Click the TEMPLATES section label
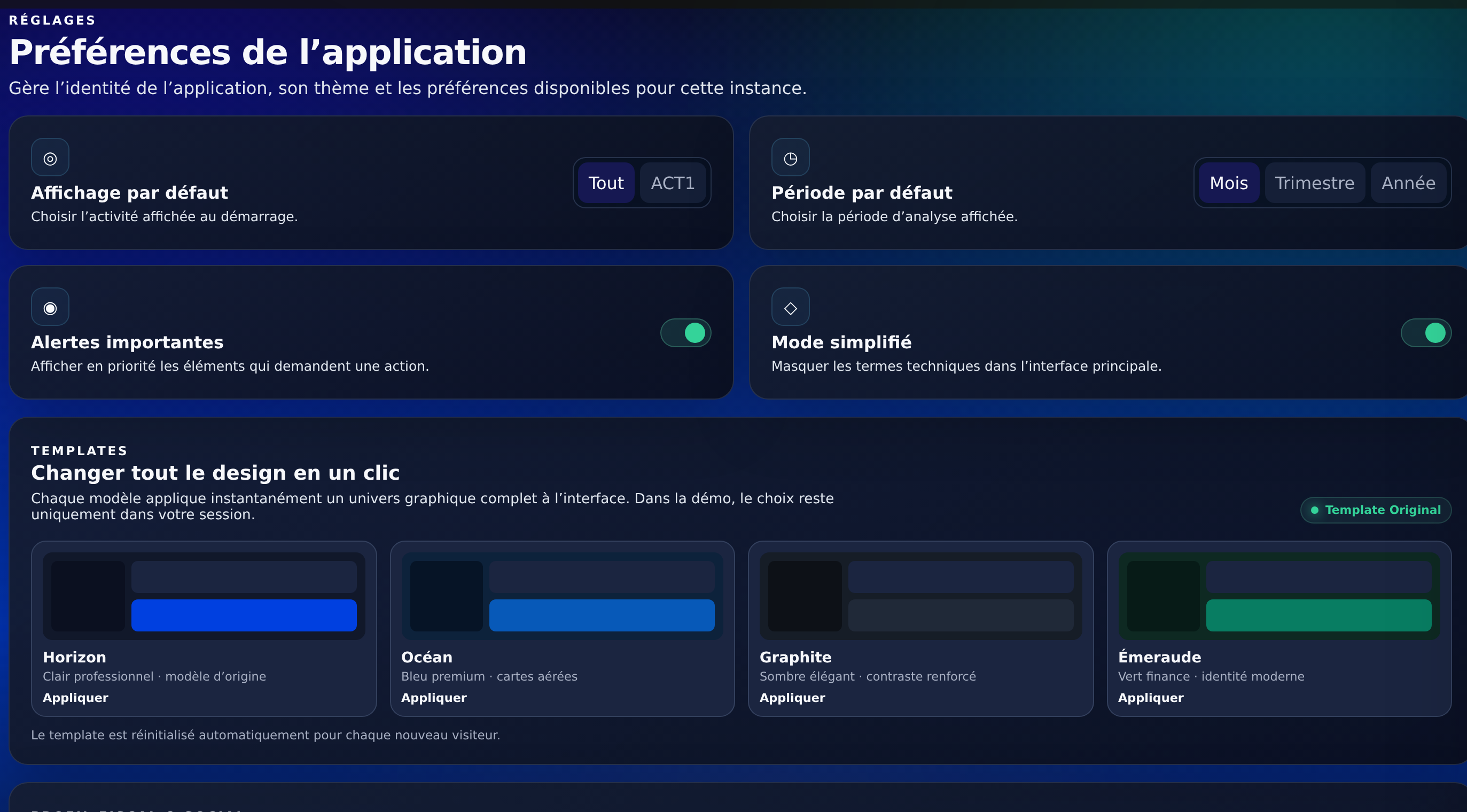The width and height of the screenshot is (1467, 812). click(x=79, y=450)
